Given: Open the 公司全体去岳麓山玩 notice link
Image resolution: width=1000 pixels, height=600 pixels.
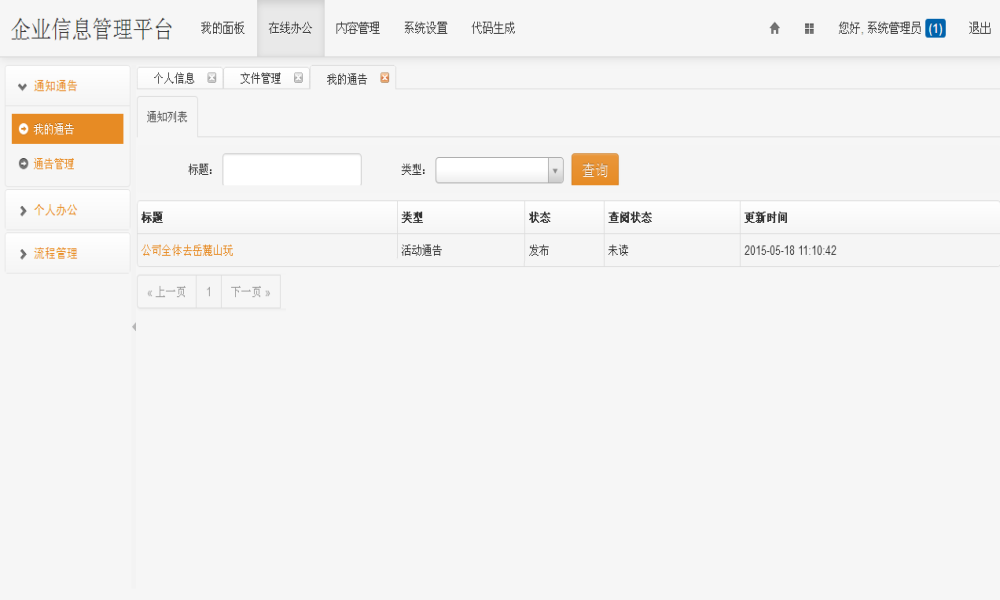Looking at the screenshot, I should point(187,251).
